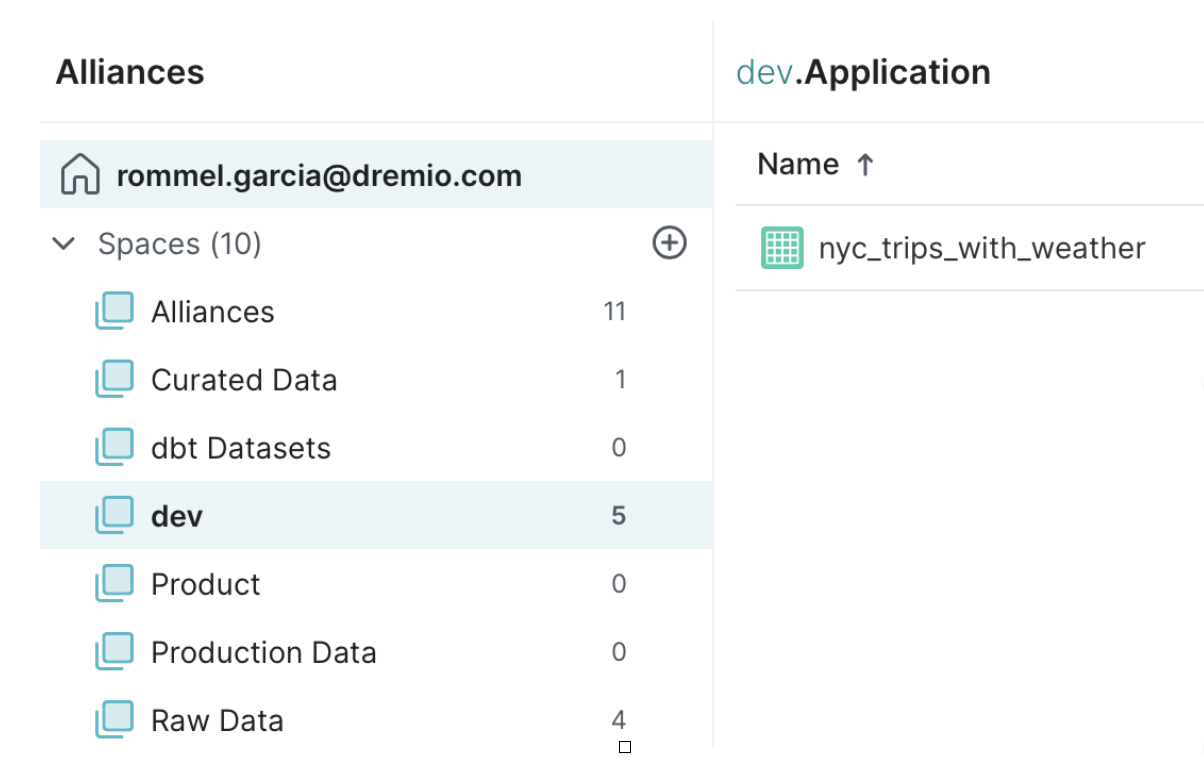This screenshot has width=1204, height=770.
Task: Click the green dataset icon for nyc_trips_with_weather
Action: pyautogui.click(x=782, y=248)
